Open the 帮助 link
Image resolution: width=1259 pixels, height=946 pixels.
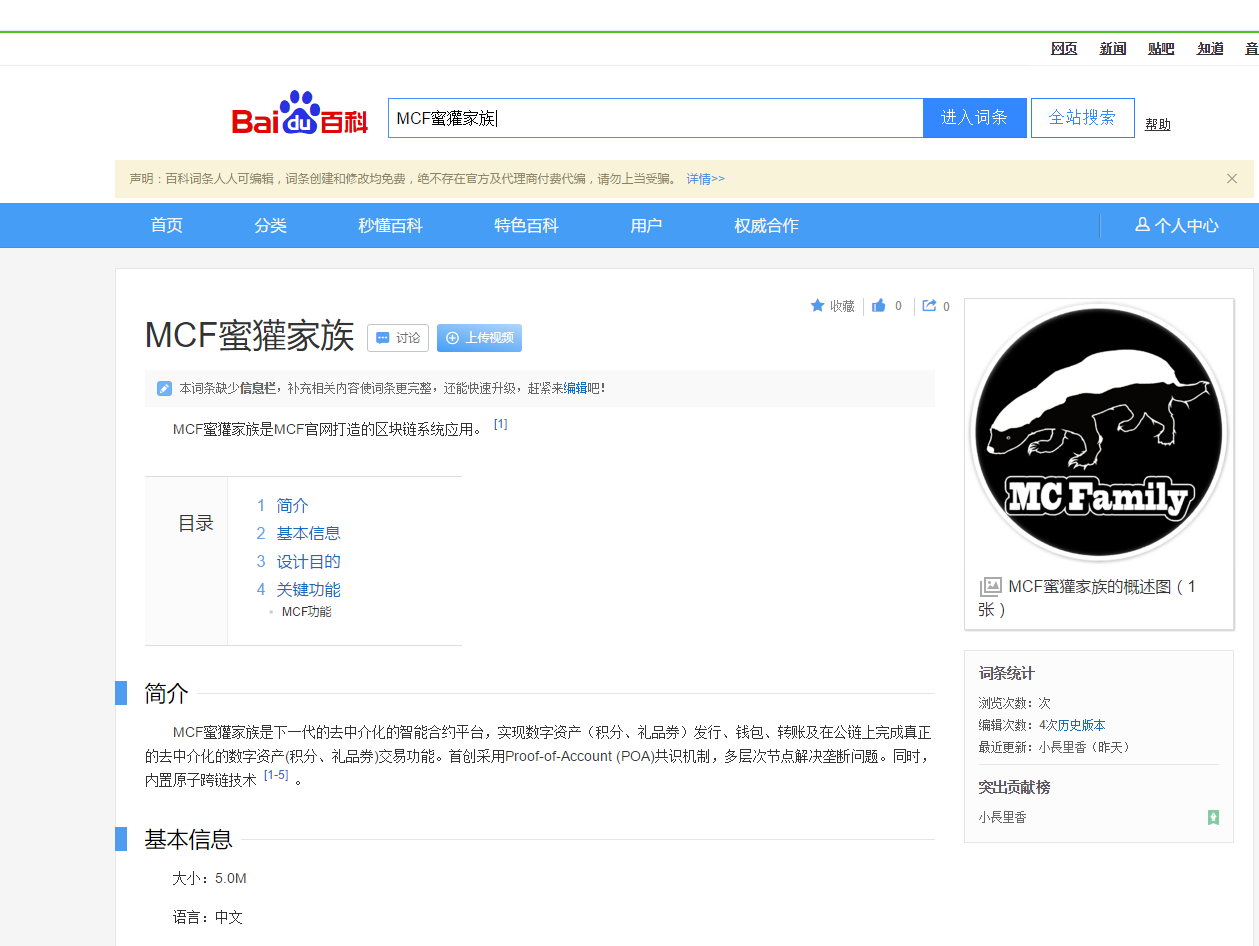(x=1158, y=125)
